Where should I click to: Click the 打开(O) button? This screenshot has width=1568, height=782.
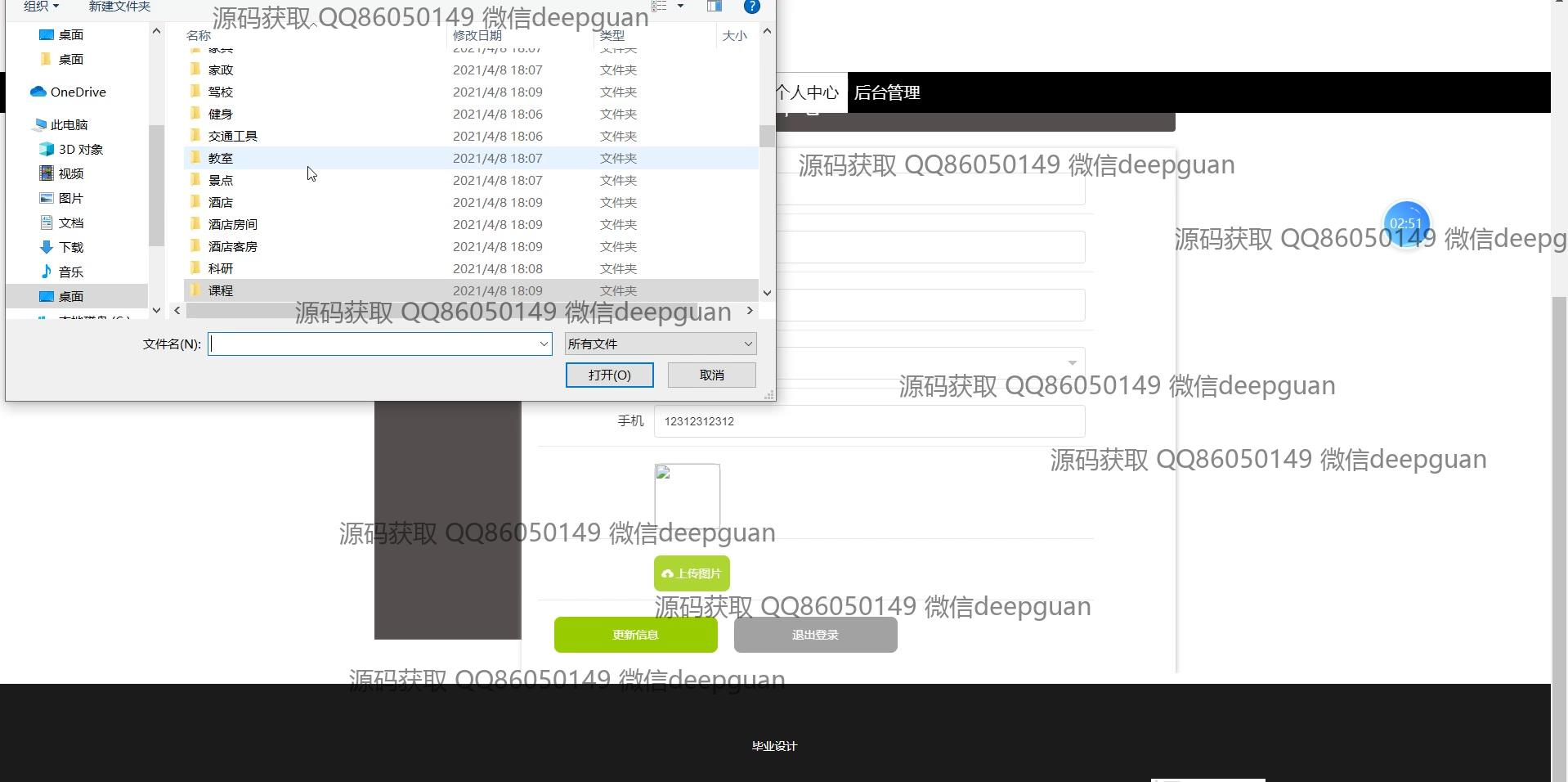tap(609, 375)
